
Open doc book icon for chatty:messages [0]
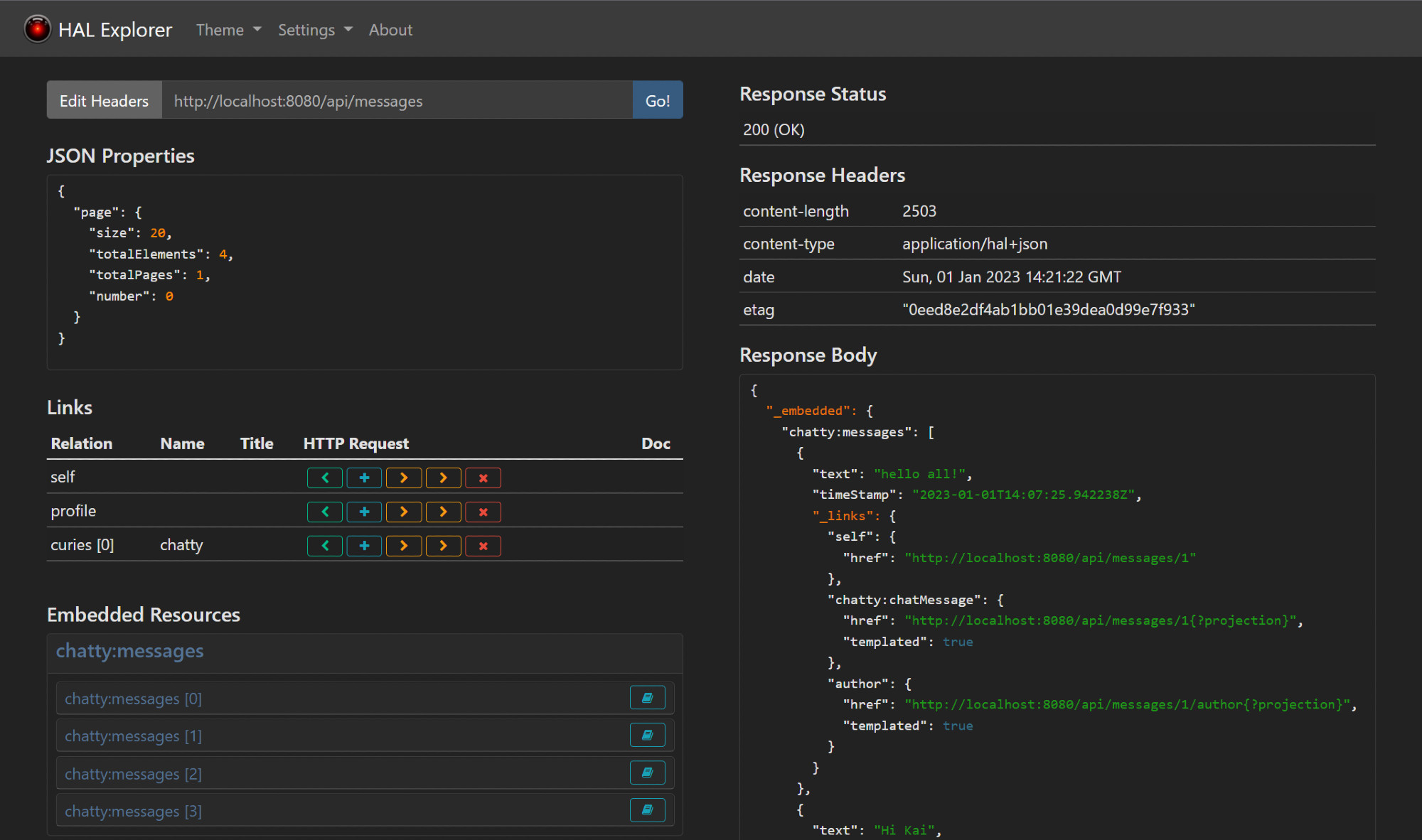[647, 698]
